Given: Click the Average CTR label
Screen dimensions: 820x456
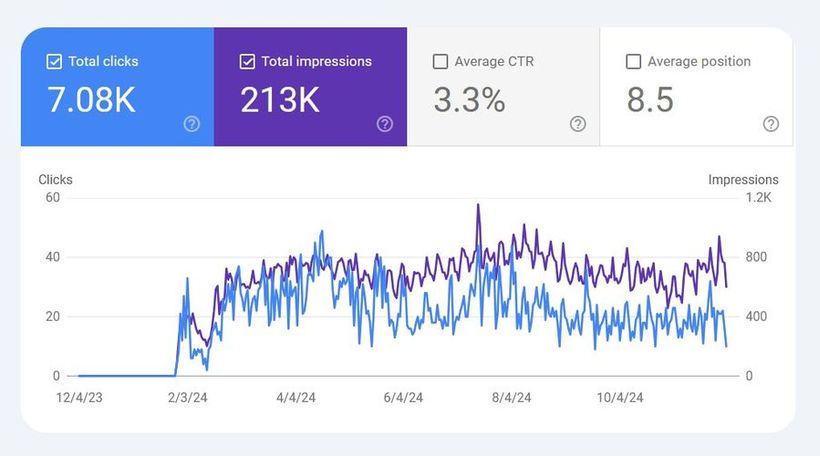Looking at the screenshot, I should pos(494,61).
